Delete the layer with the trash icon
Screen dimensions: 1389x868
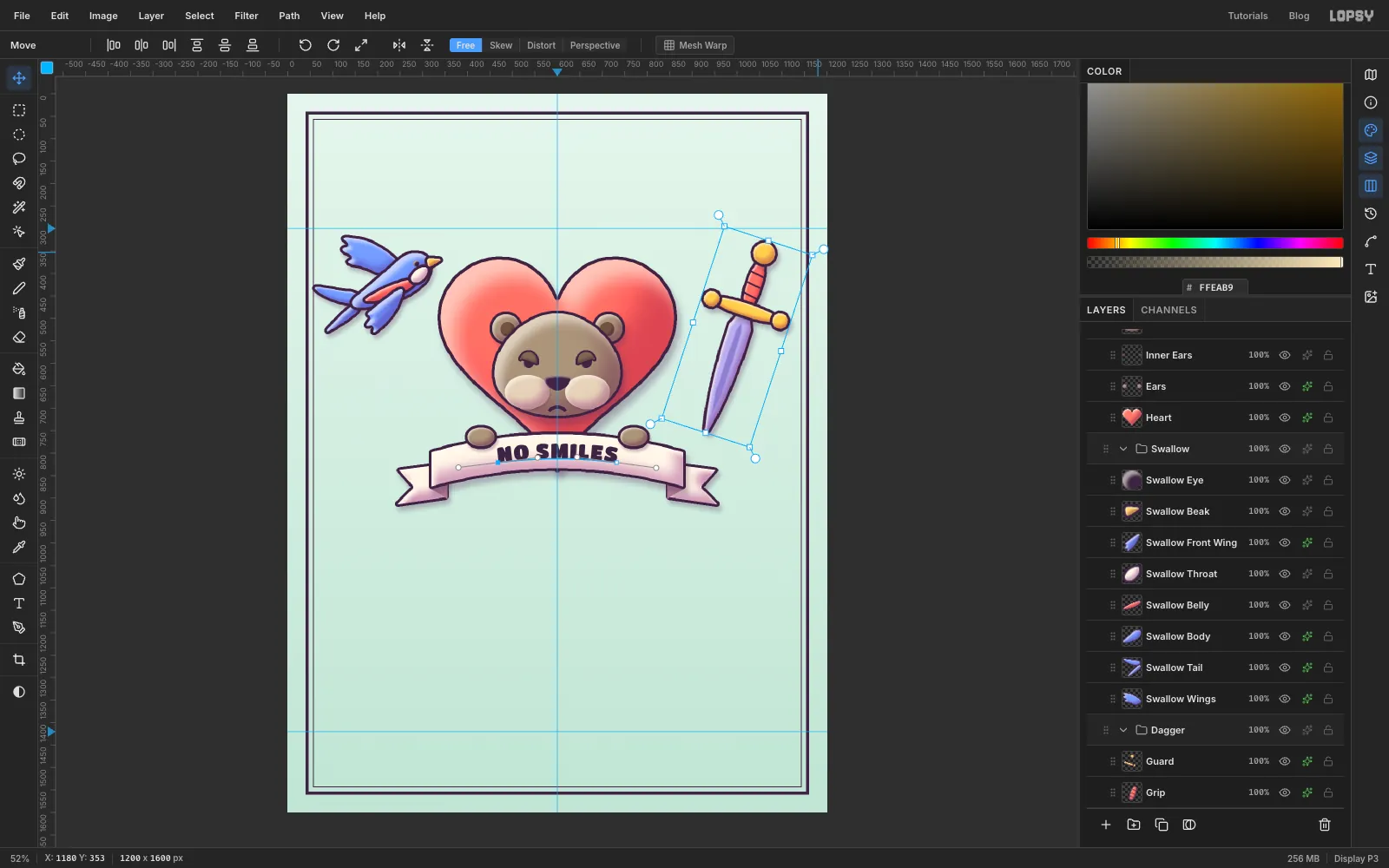click(x=1325, y=825)
